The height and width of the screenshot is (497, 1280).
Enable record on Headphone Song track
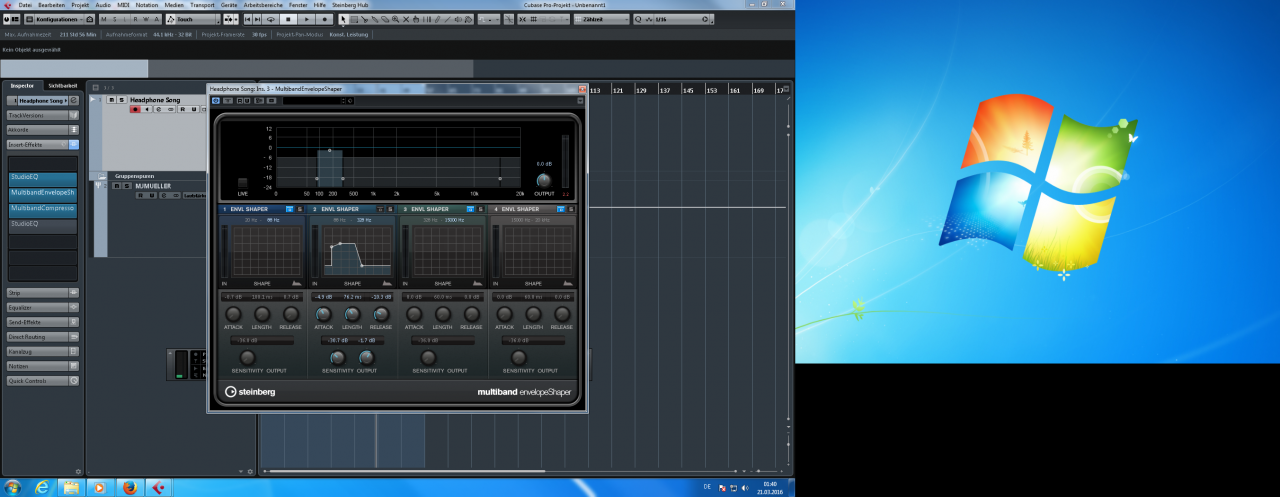135,109
